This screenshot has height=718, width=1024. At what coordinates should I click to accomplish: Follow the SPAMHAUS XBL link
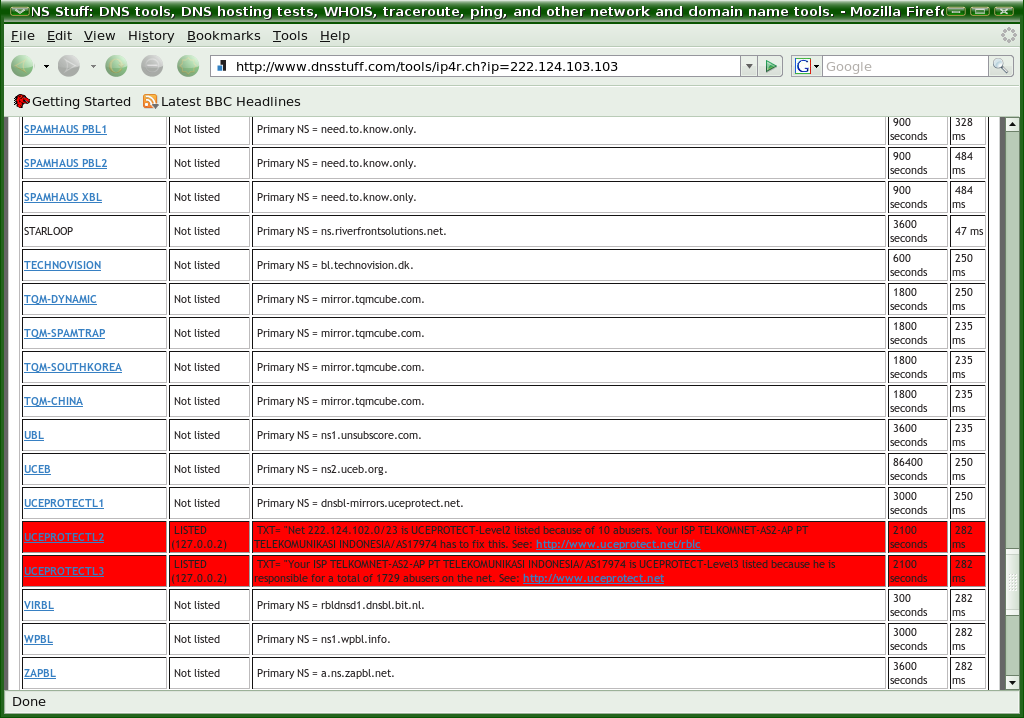(x=63, y=197)
